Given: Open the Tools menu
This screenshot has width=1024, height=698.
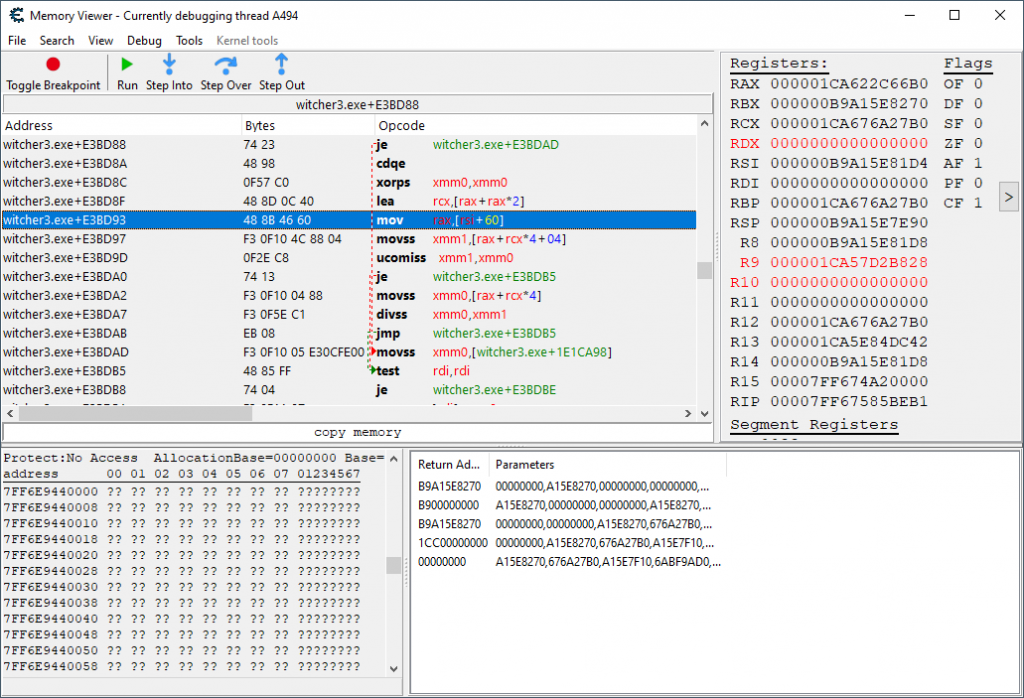Looking at the screenshot, I should (x=189, y=41).
